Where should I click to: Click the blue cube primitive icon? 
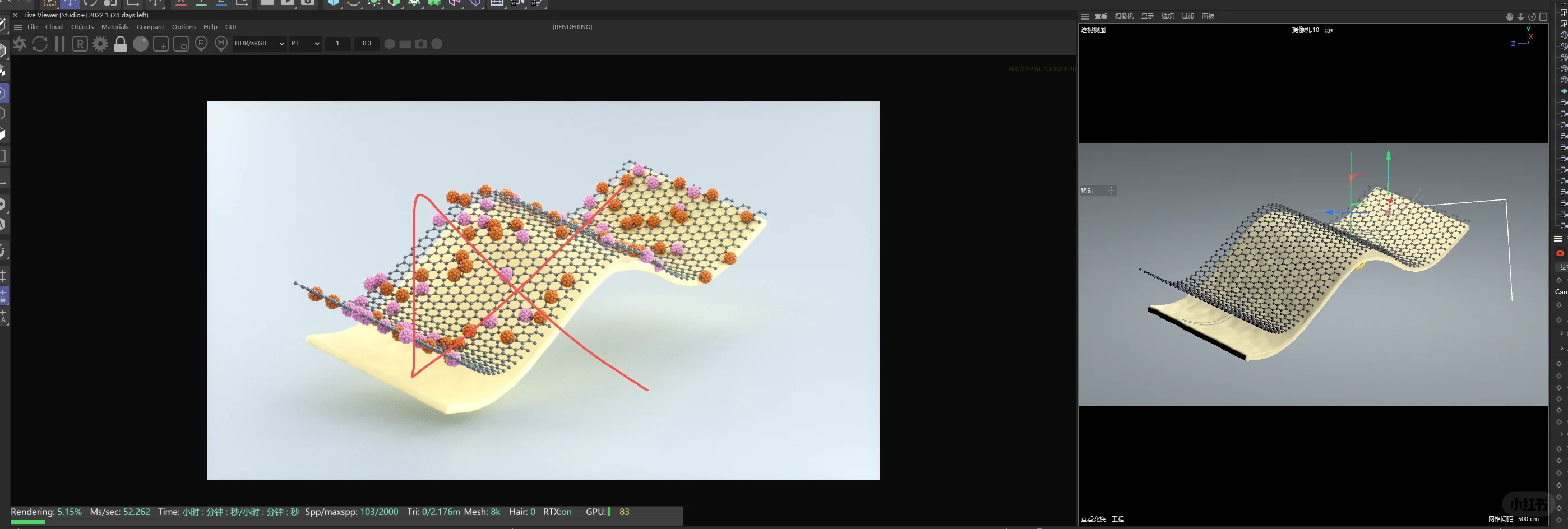click(x=334, y=3)
